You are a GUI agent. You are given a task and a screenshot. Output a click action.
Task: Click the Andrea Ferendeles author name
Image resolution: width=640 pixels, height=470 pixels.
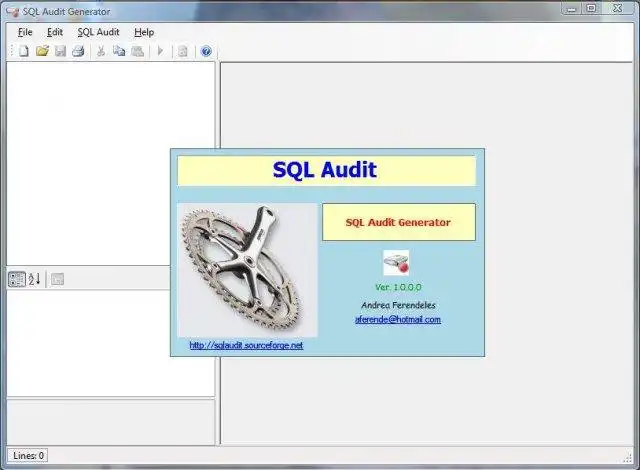coord(398,305)
